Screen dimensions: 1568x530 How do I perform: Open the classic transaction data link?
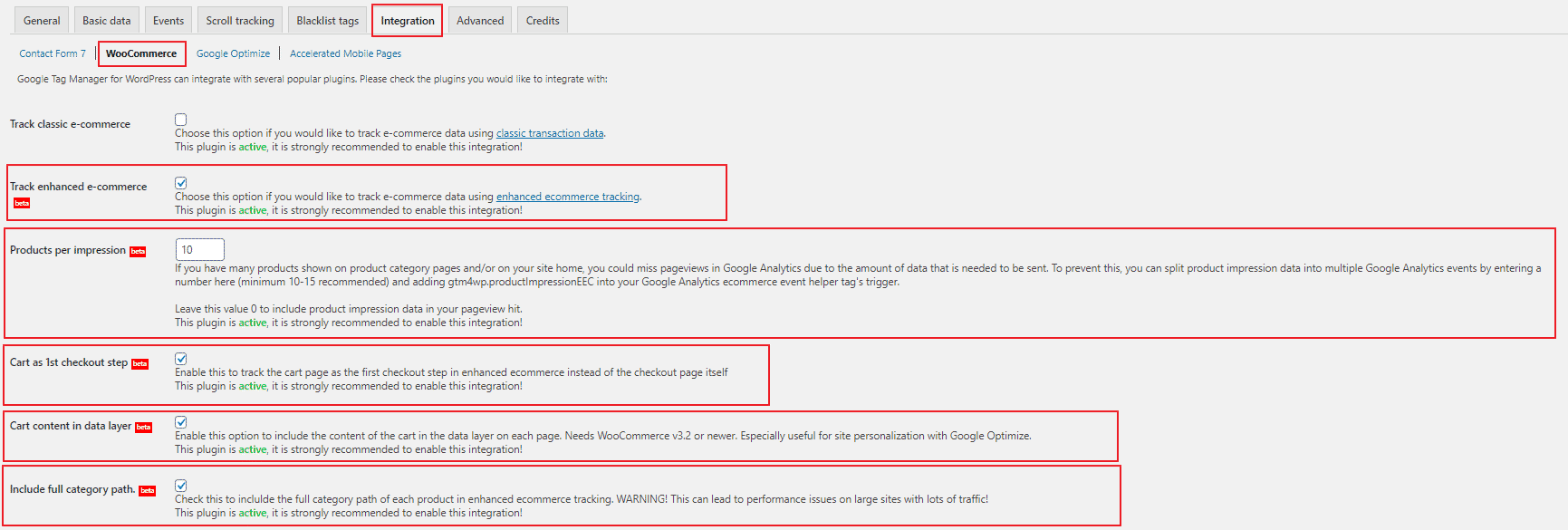click(549, 133)
